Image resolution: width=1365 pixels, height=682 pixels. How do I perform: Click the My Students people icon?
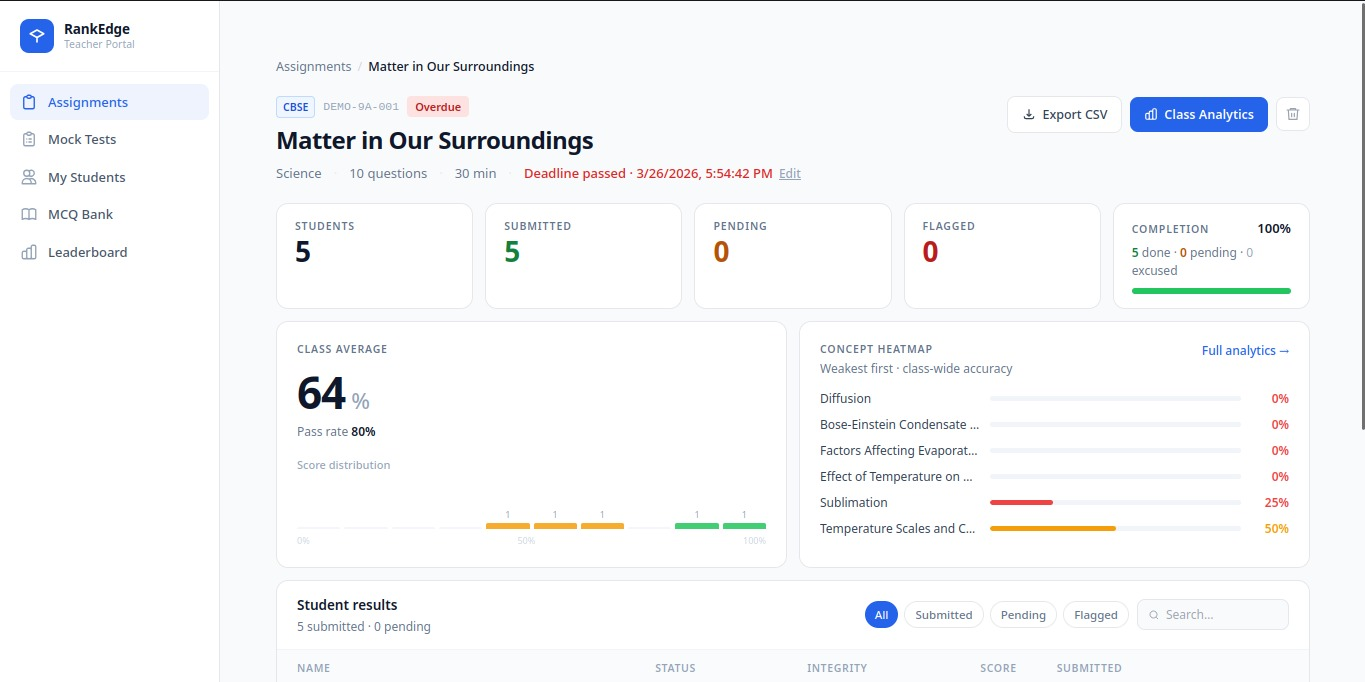[29, 177]
